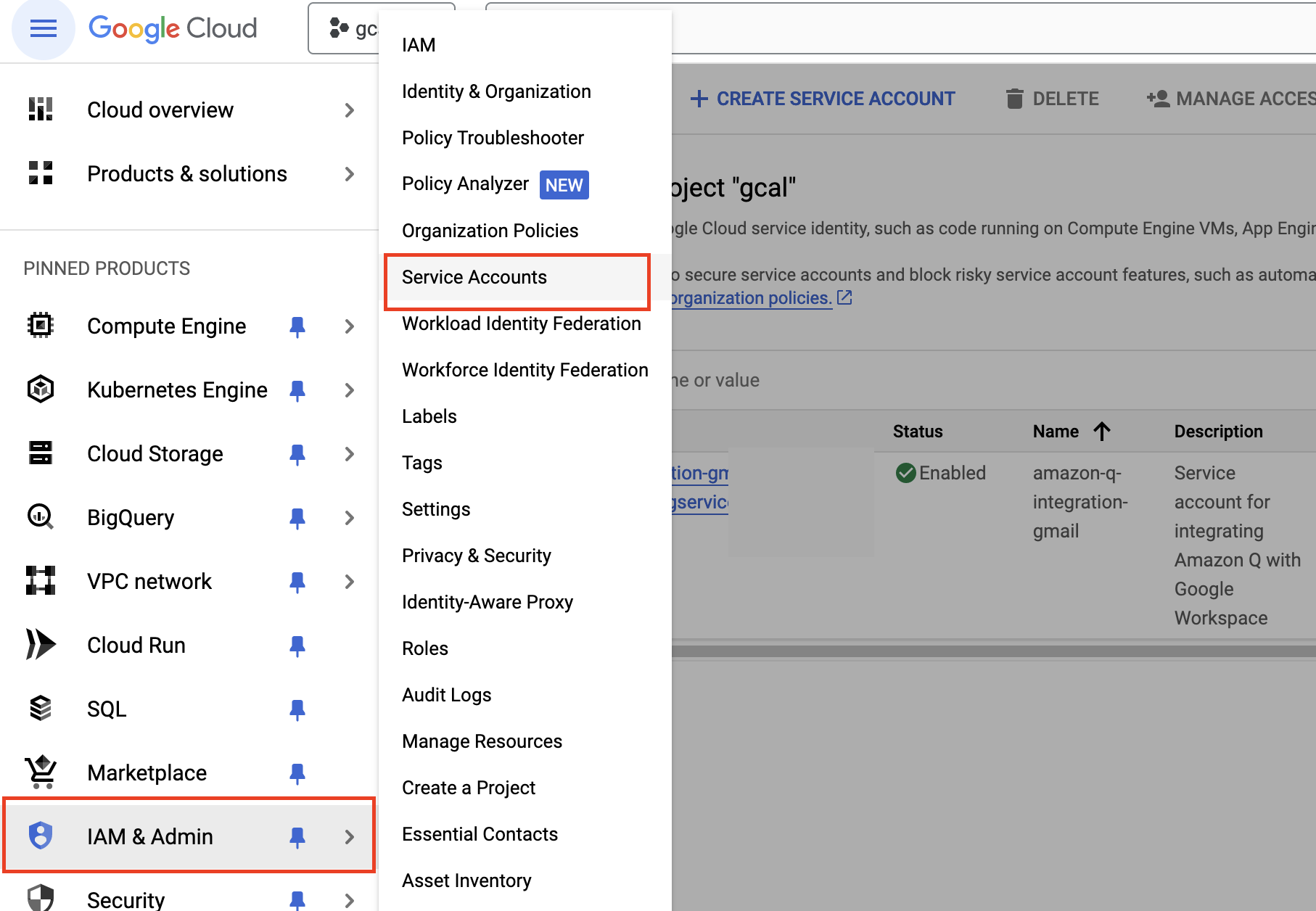This screenshot has height=911, width=1316.
Task: Click the green Enabled status checkmark
Action: click(905, 473)
